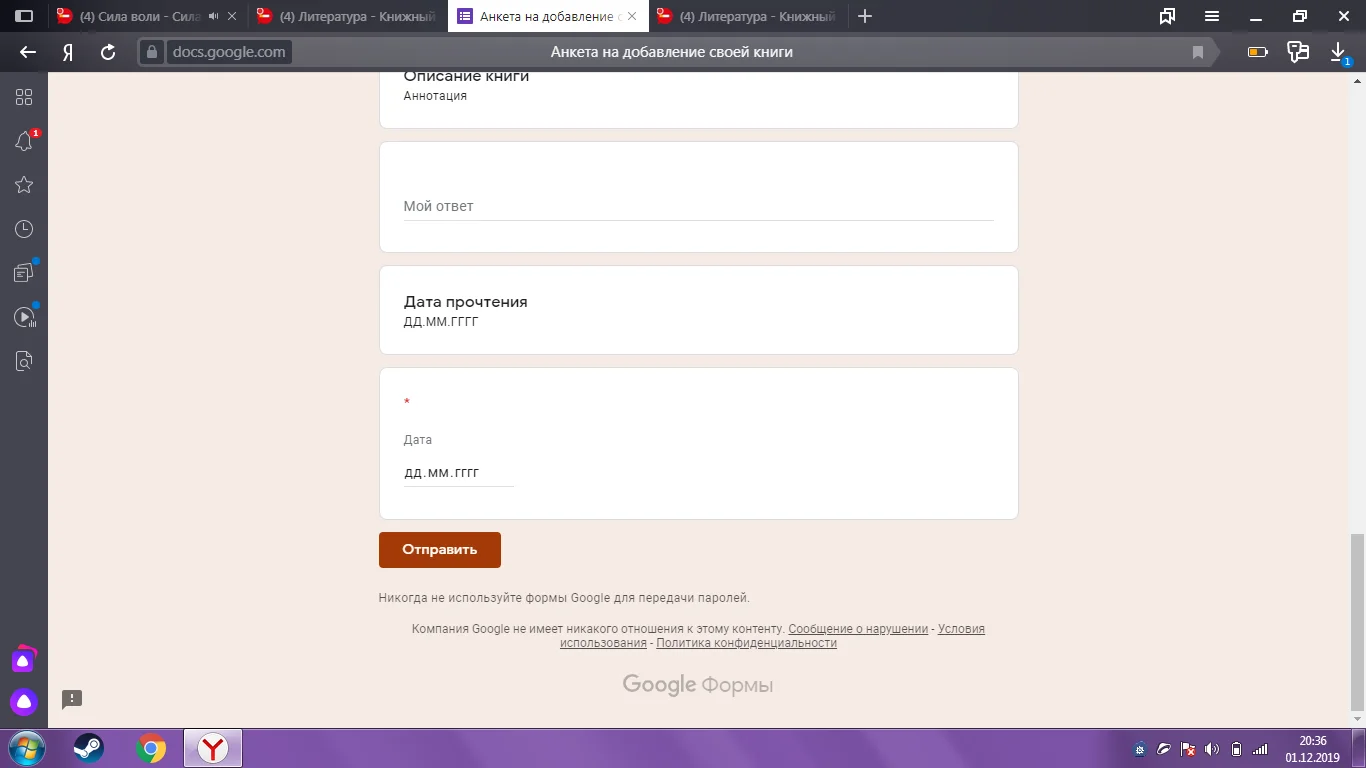
Task: Click the 'ДД.ММ.ГГГГ' date input field
Action: (458, 473)
